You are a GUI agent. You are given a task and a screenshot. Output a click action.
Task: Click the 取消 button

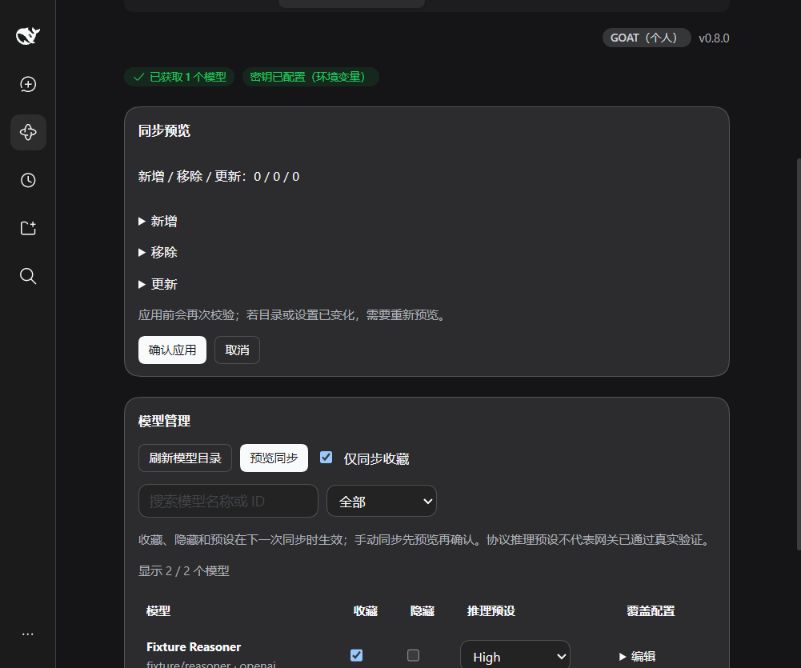click(237, 350)
